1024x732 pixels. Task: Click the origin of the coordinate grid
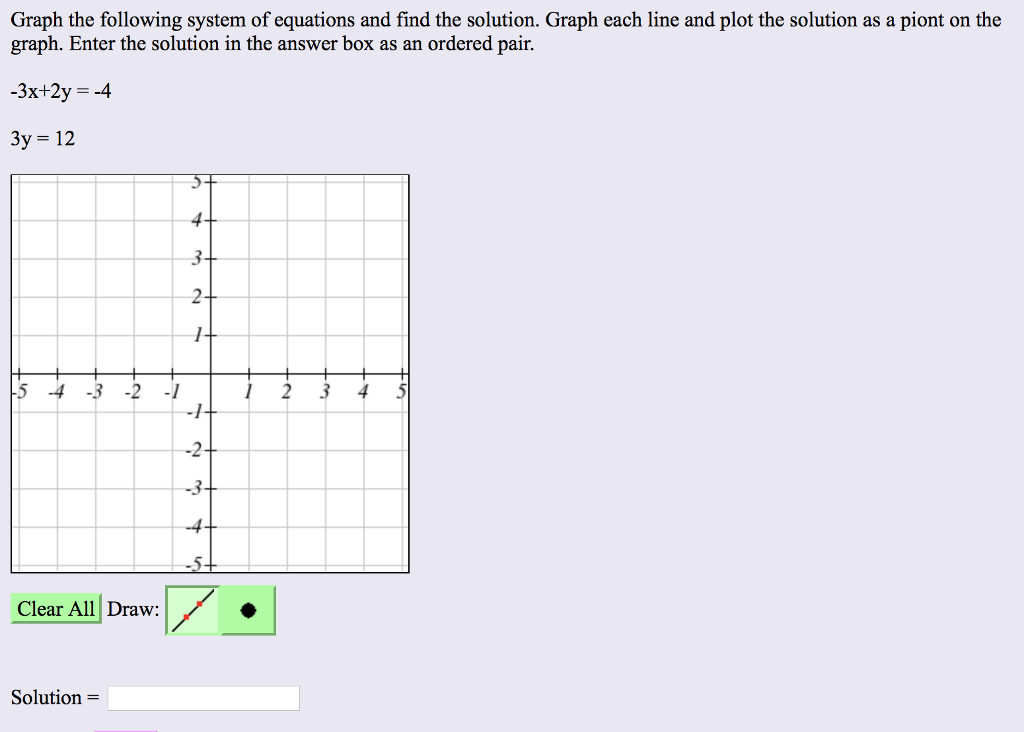pos(207,375)
